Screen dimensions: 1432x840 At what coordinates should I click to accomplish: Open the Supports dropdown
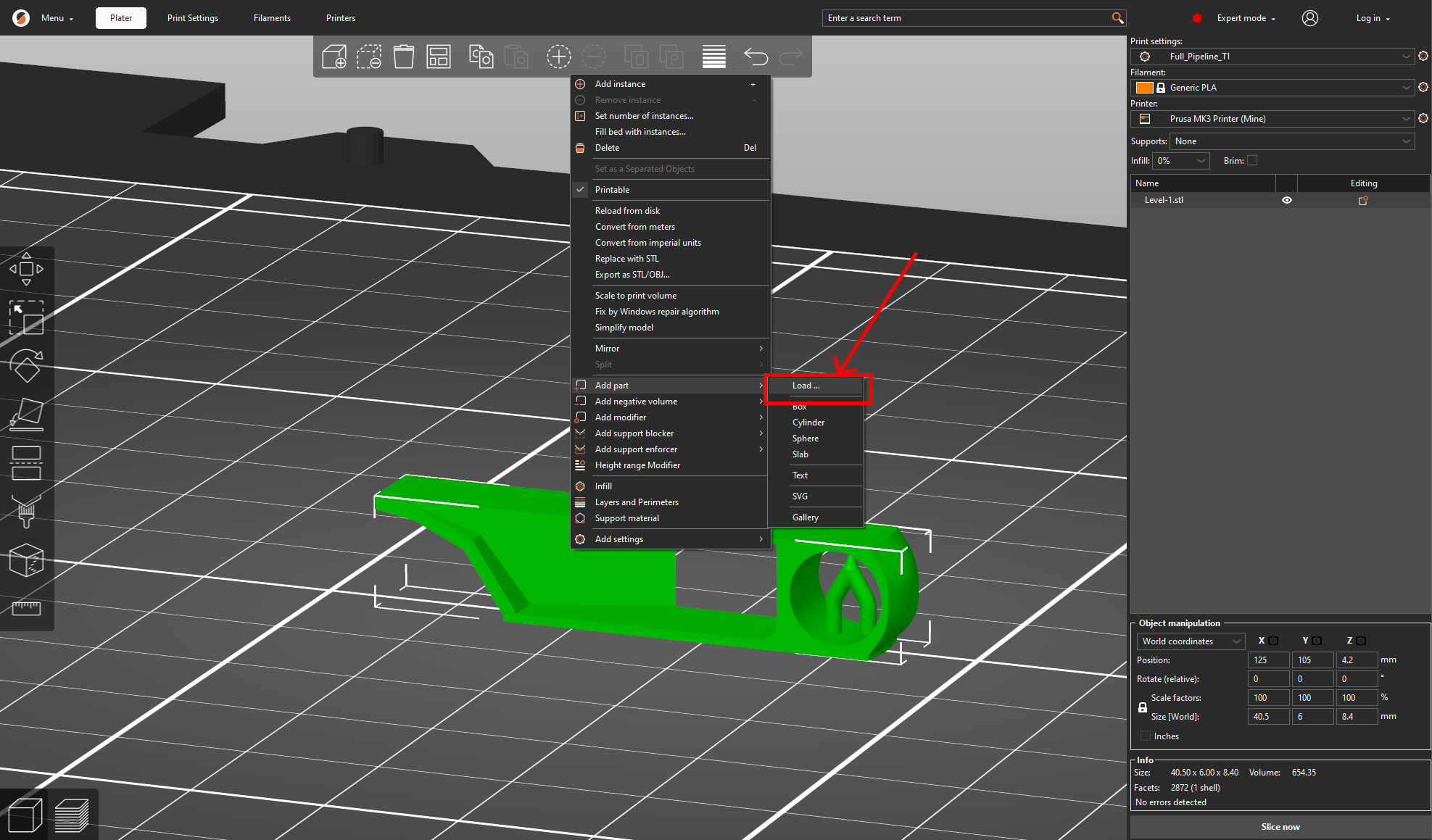pos(1292,141)
